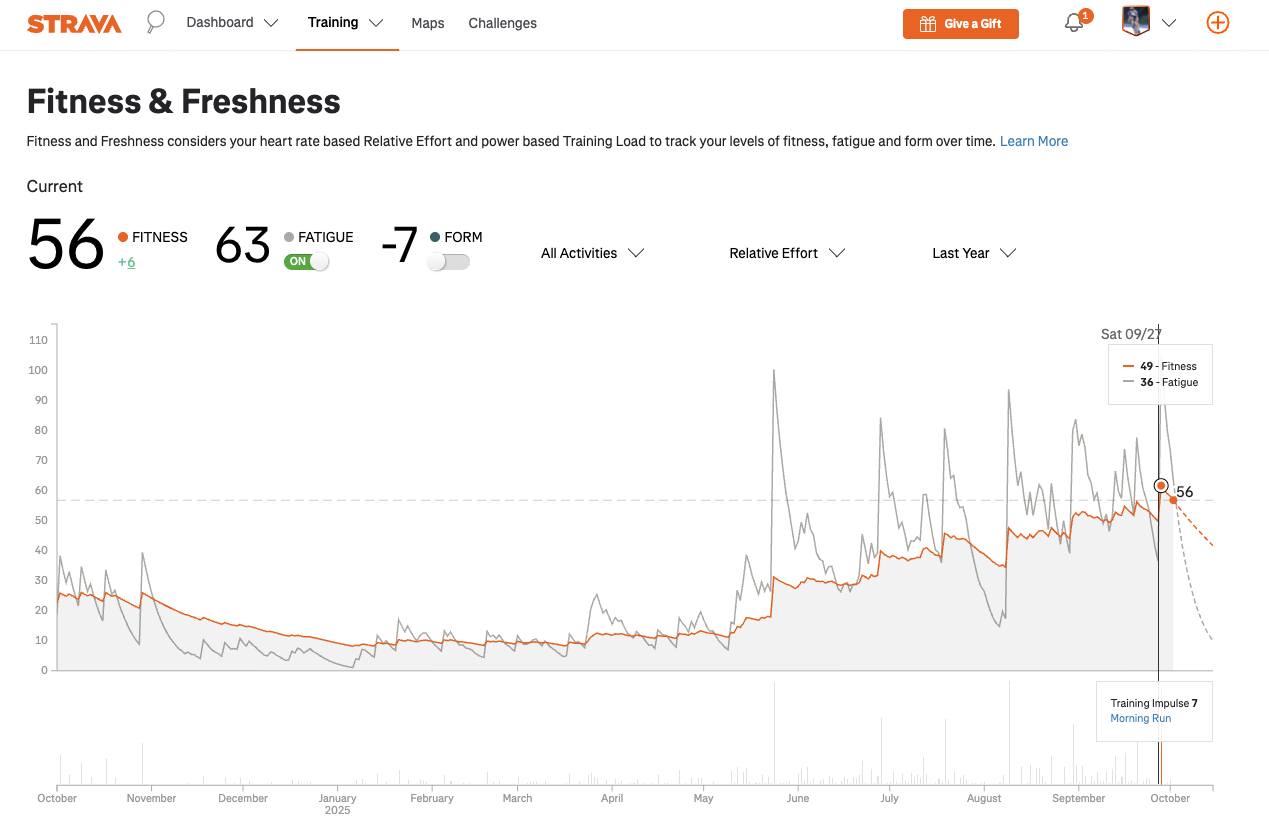Open the notifications bell
Image resolution: width=1269 pixels, height=830 pixels.
(1074, 23)
